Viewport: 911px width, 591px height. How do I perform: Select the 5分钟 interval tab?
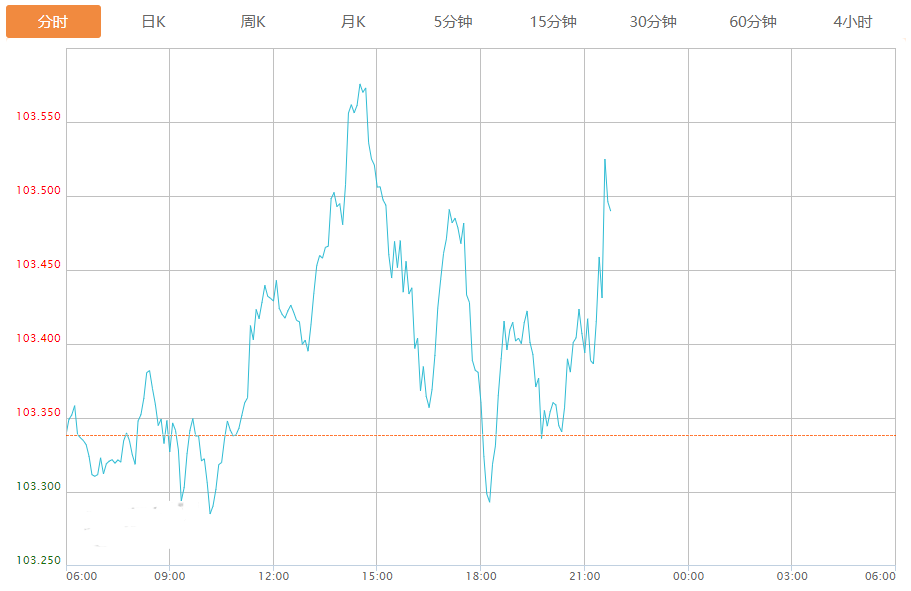point(453,22)
